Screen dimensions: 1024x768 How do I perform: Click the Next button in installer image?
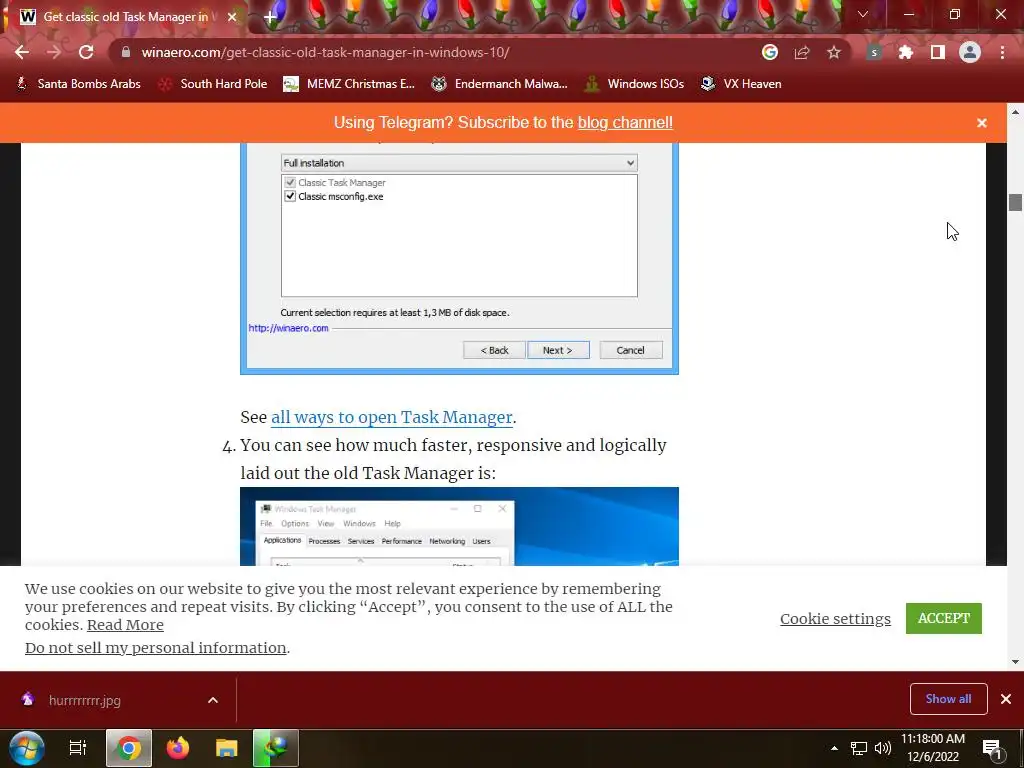point(558,350)
